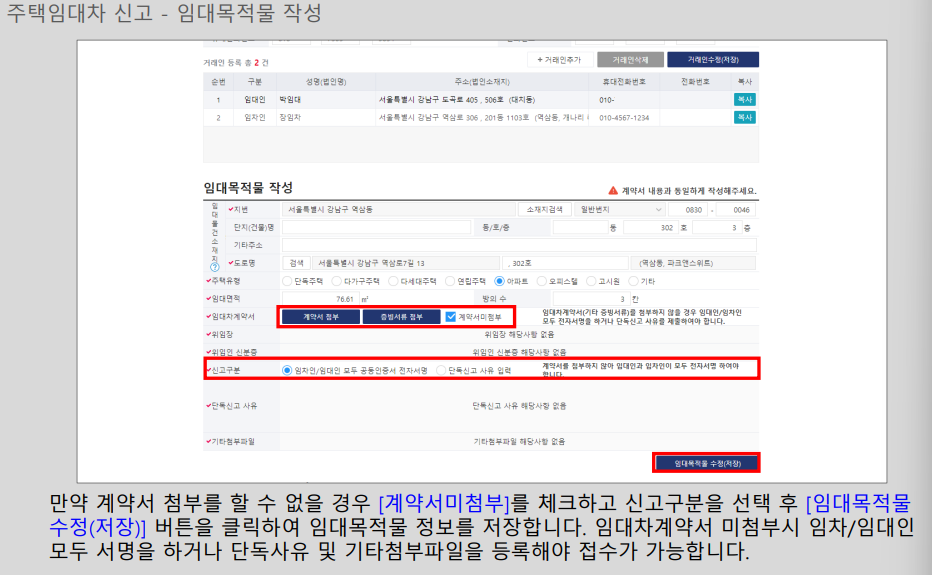
Task: Click the 방의 수 field showing 3
Action: tap(590, 299)
